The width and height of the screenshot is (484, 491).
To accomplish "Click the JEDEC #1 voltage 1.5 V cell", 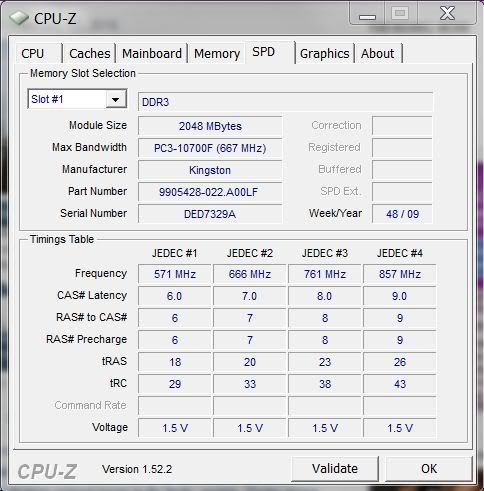I will 175,428.
